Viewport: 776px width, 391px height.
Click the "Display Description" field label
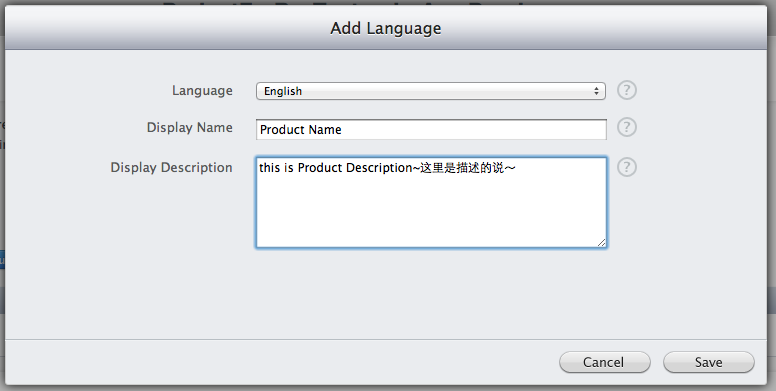171,168
